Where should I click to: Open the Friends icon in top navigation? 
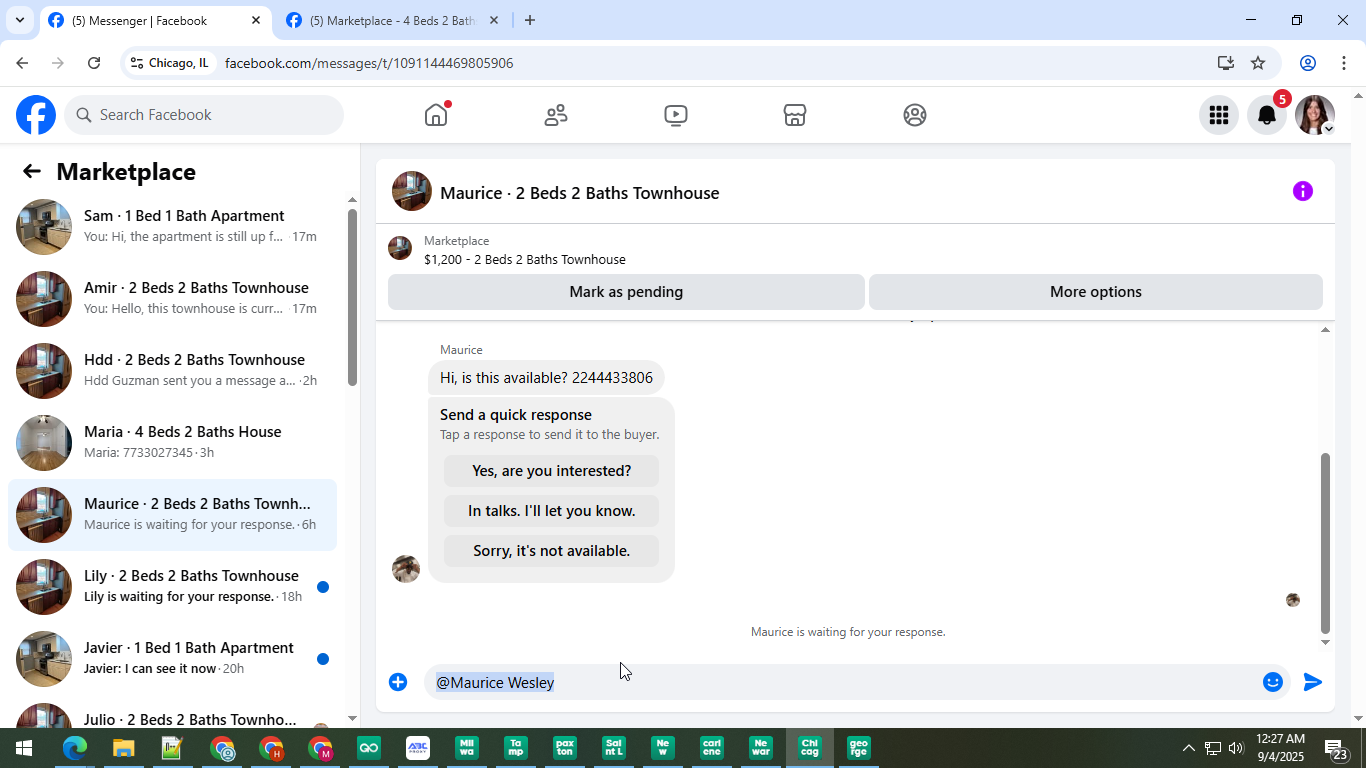pyautogui.click(x=556, y=115)
